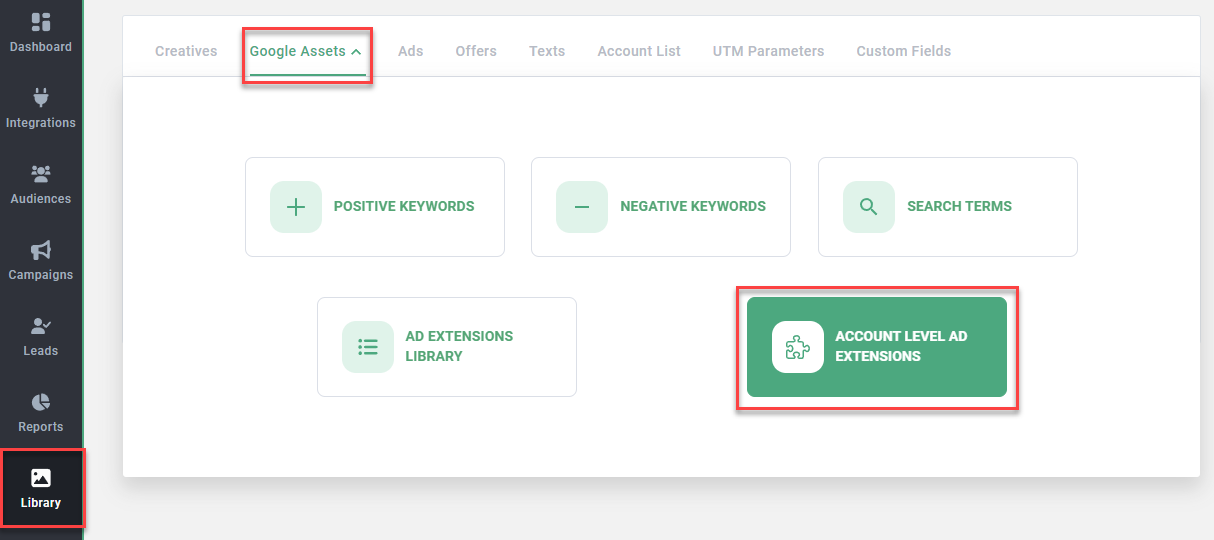Click the puzzle piece icon
The image size is (1214, 540).
click(x=798, y=347)
